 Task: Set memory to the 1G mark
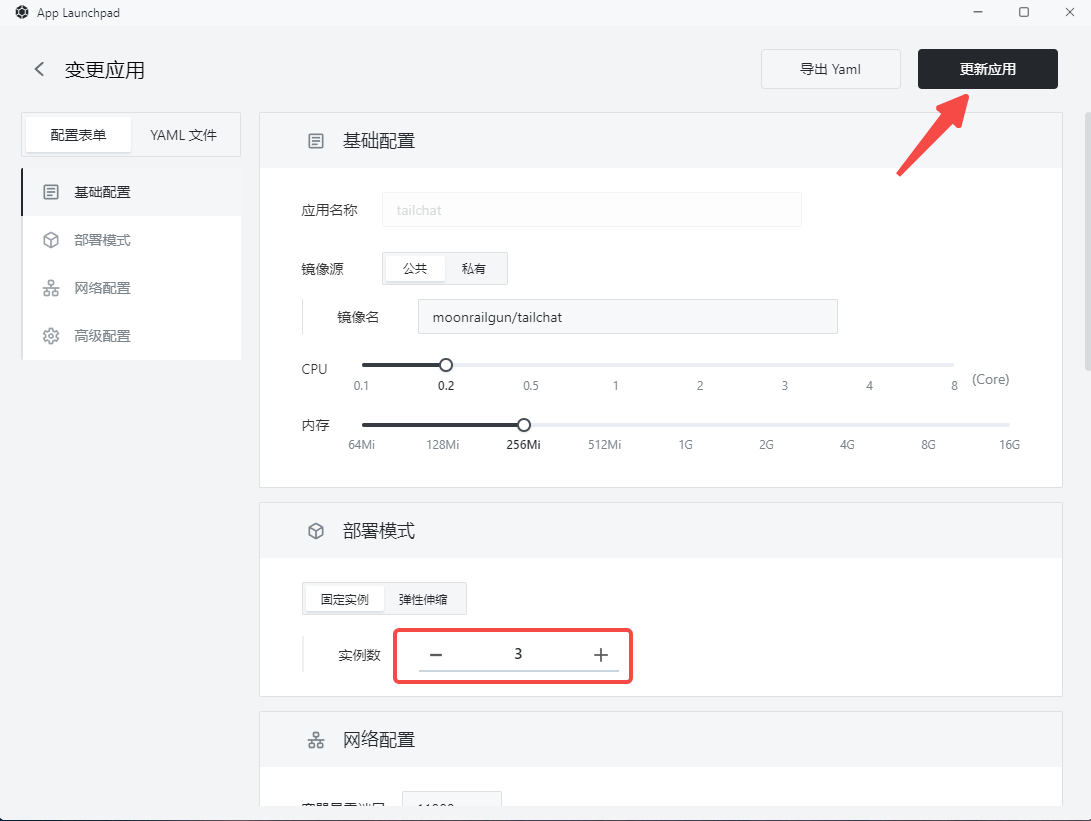pyautogui.click(x=686, y=445)
